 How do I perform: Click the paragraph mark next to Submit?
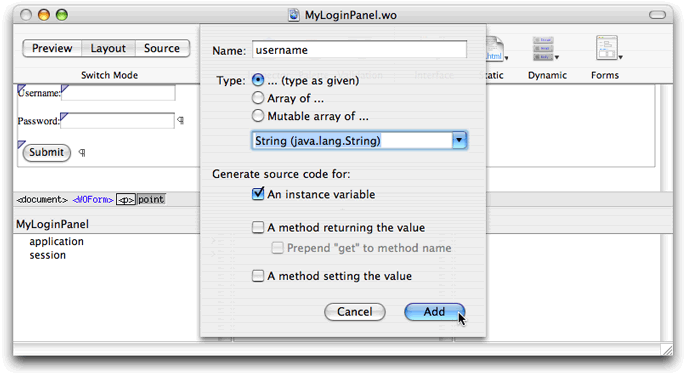pyautogui.click(x=82, y=152)
